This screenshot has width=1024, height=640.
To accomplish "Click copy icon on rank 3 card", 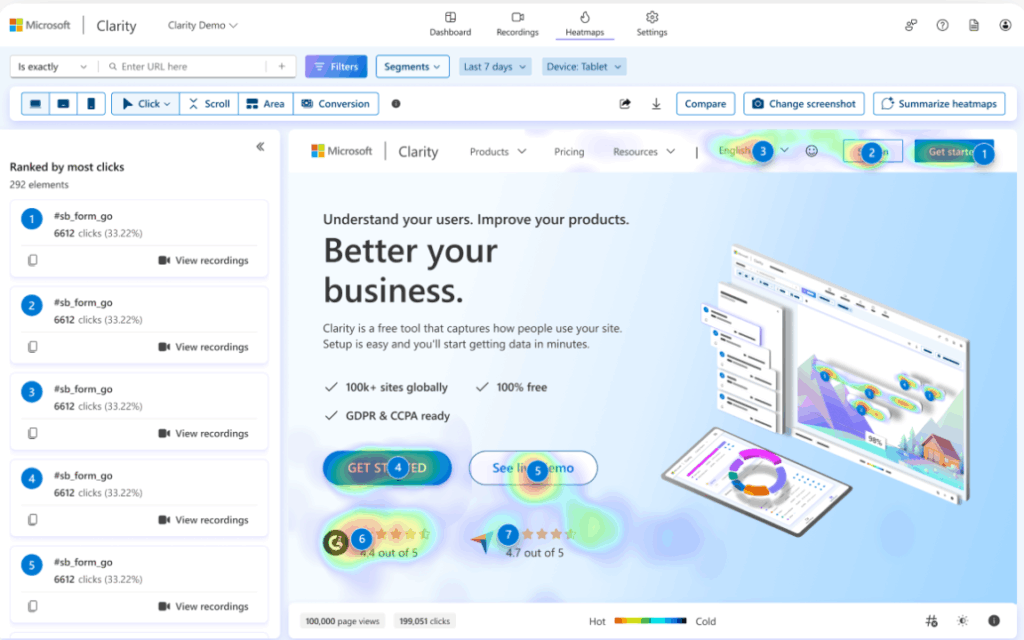I will (33, 433).
